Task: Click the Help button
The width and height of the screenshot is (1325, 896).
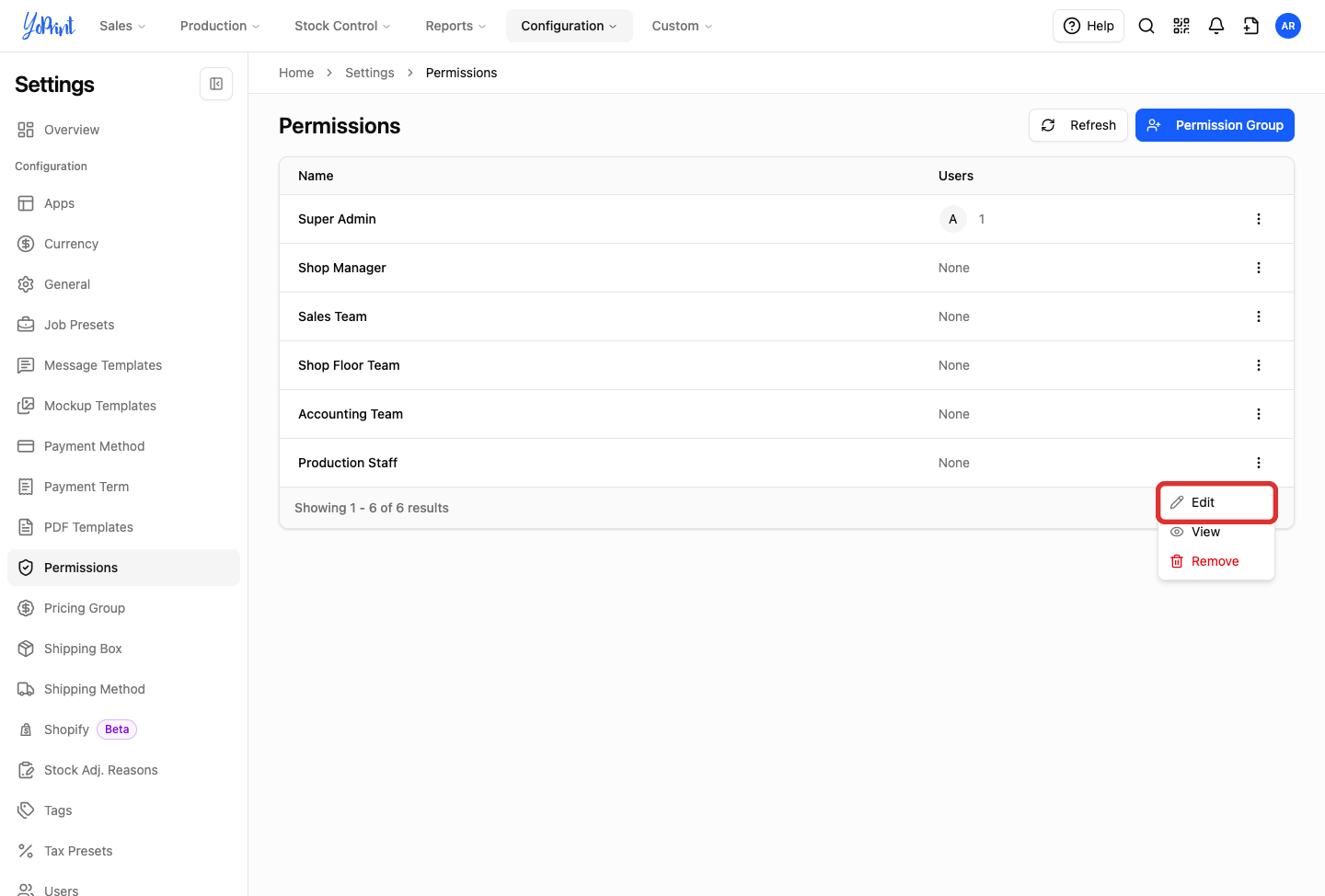Action: tap(1089, 26)
